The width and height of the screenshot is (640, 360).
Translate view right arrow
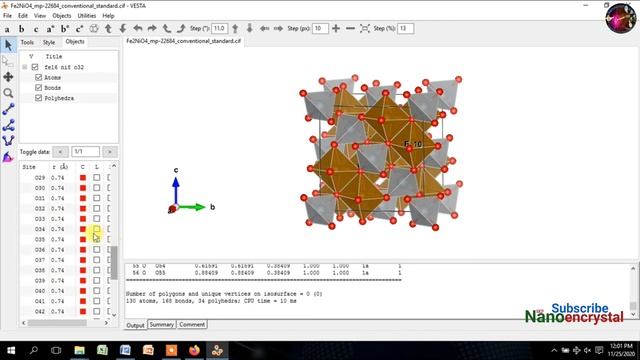pos(278,28)
